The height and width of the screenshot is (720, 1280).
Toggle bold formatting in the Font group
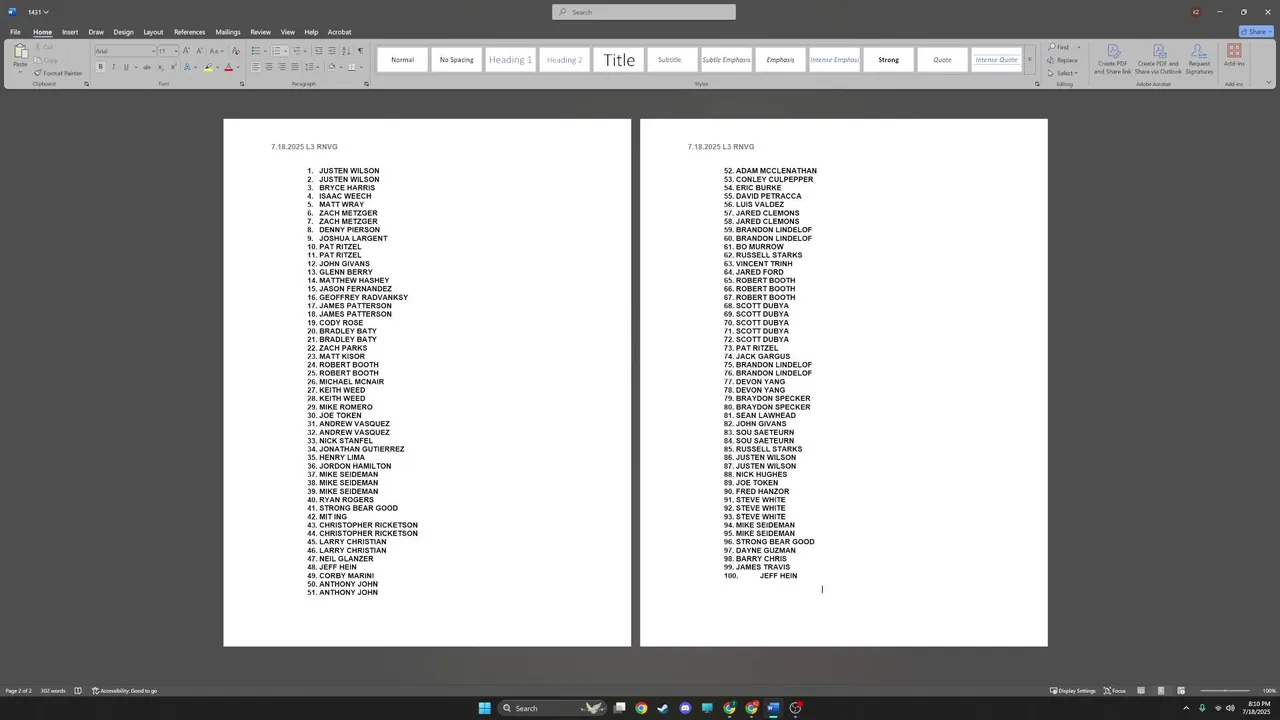coord(100,67)
